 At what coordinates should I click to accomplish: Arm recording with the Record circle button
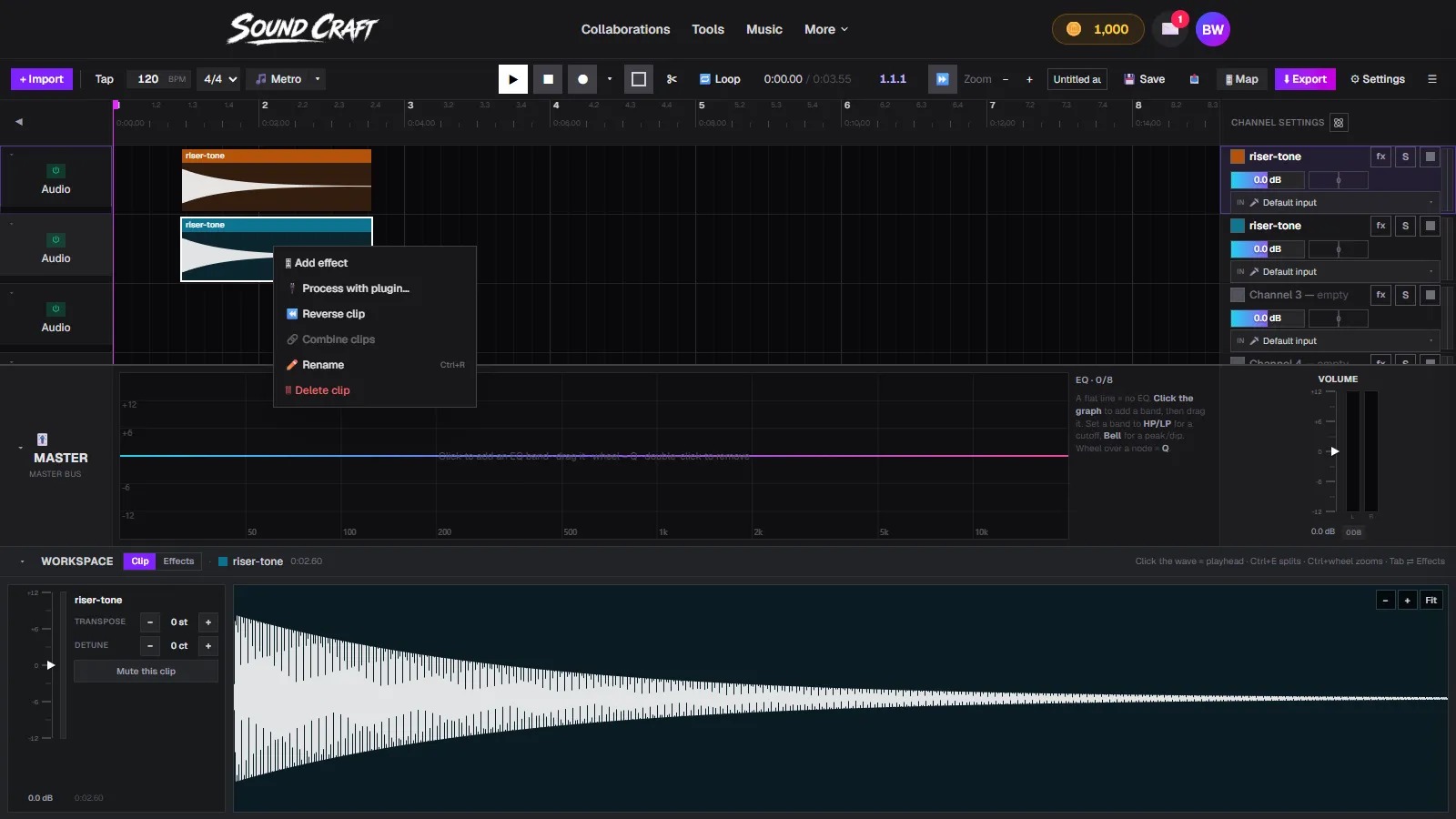(582, 79)
